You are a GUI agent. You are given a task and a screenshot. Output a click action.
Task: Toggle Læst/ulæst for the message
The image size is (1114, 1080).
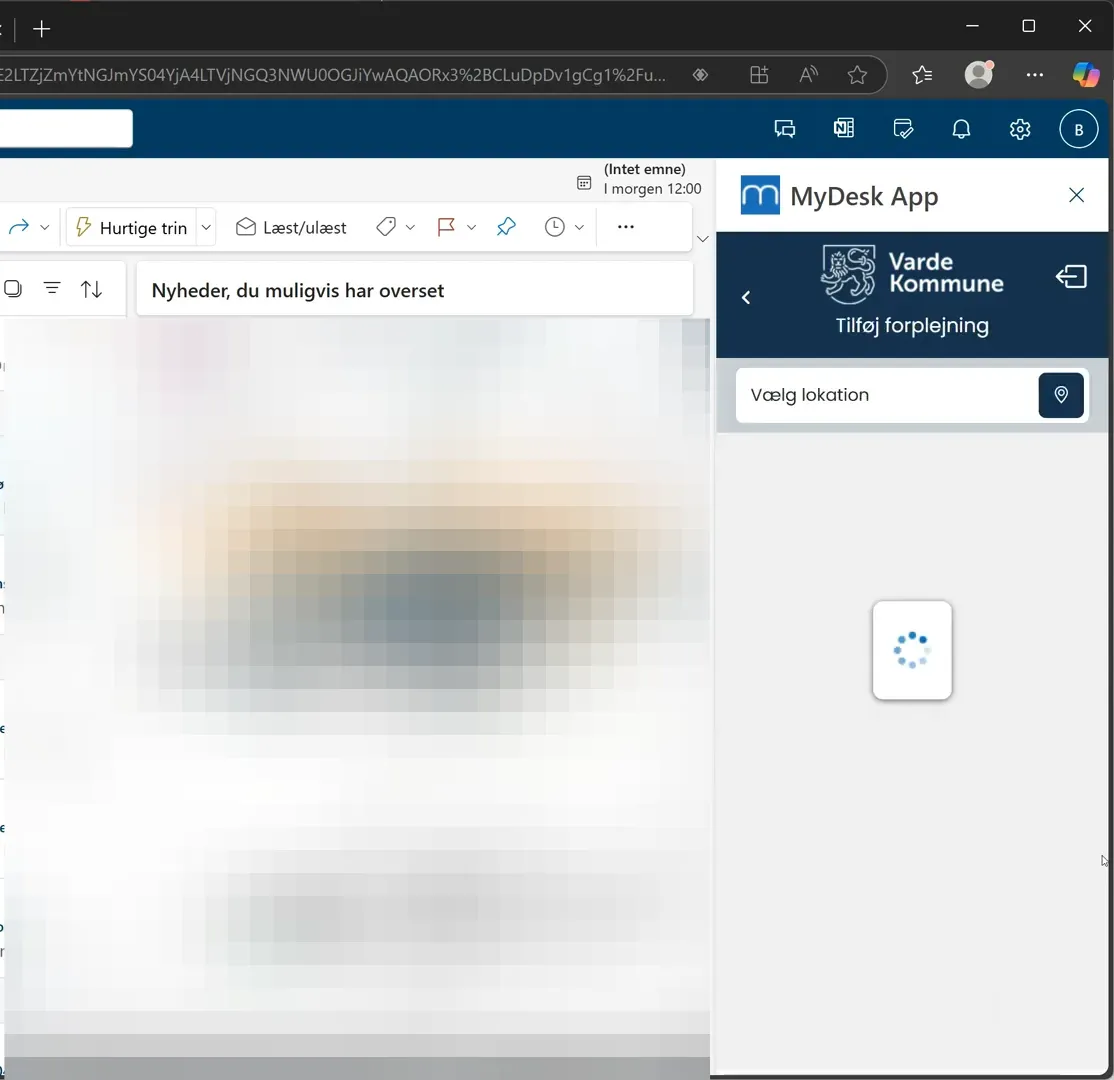[x=291, y=227]
